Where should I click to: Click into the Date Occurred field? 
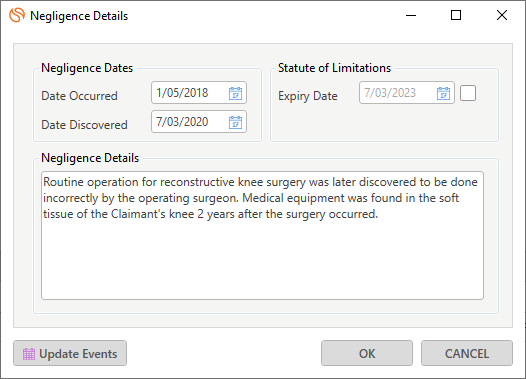click(199, 93)
